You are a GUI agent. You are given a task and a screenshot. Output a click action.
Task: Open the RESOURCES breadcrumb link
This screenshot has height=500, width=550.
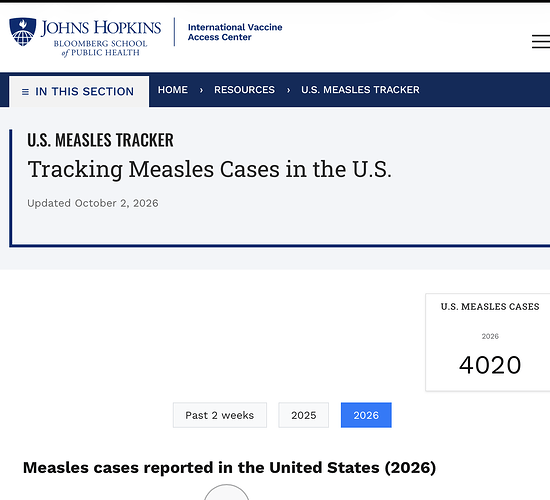(x=244, y=90)
